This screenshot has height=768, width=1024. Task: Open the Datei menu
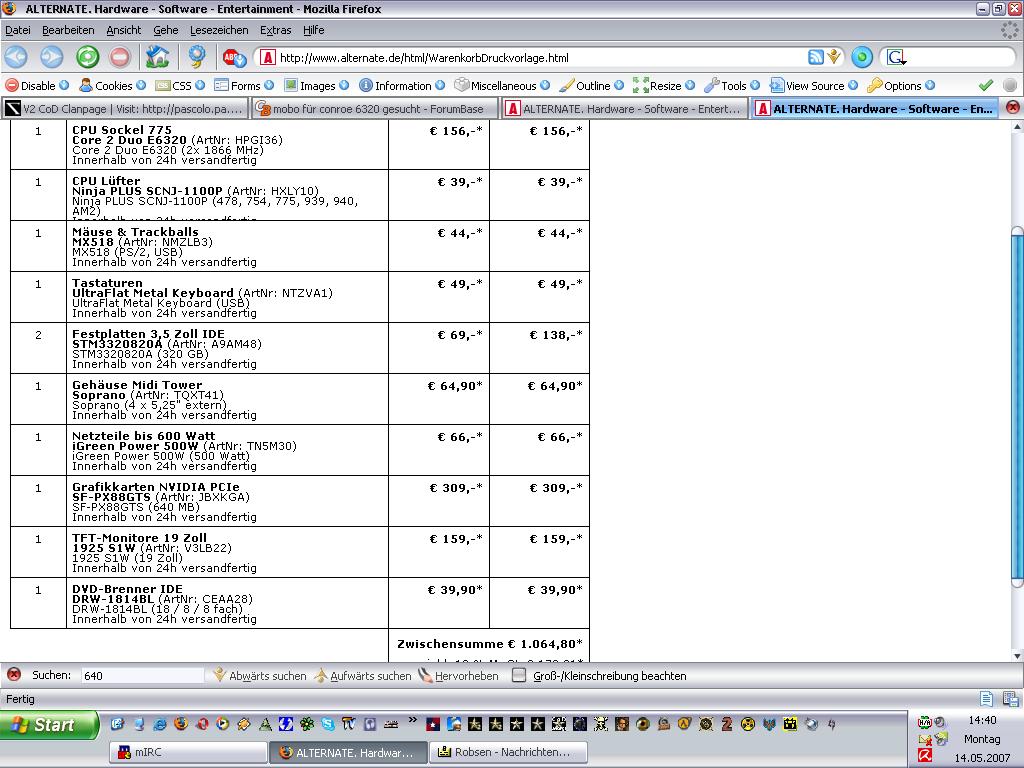point(18,30)
